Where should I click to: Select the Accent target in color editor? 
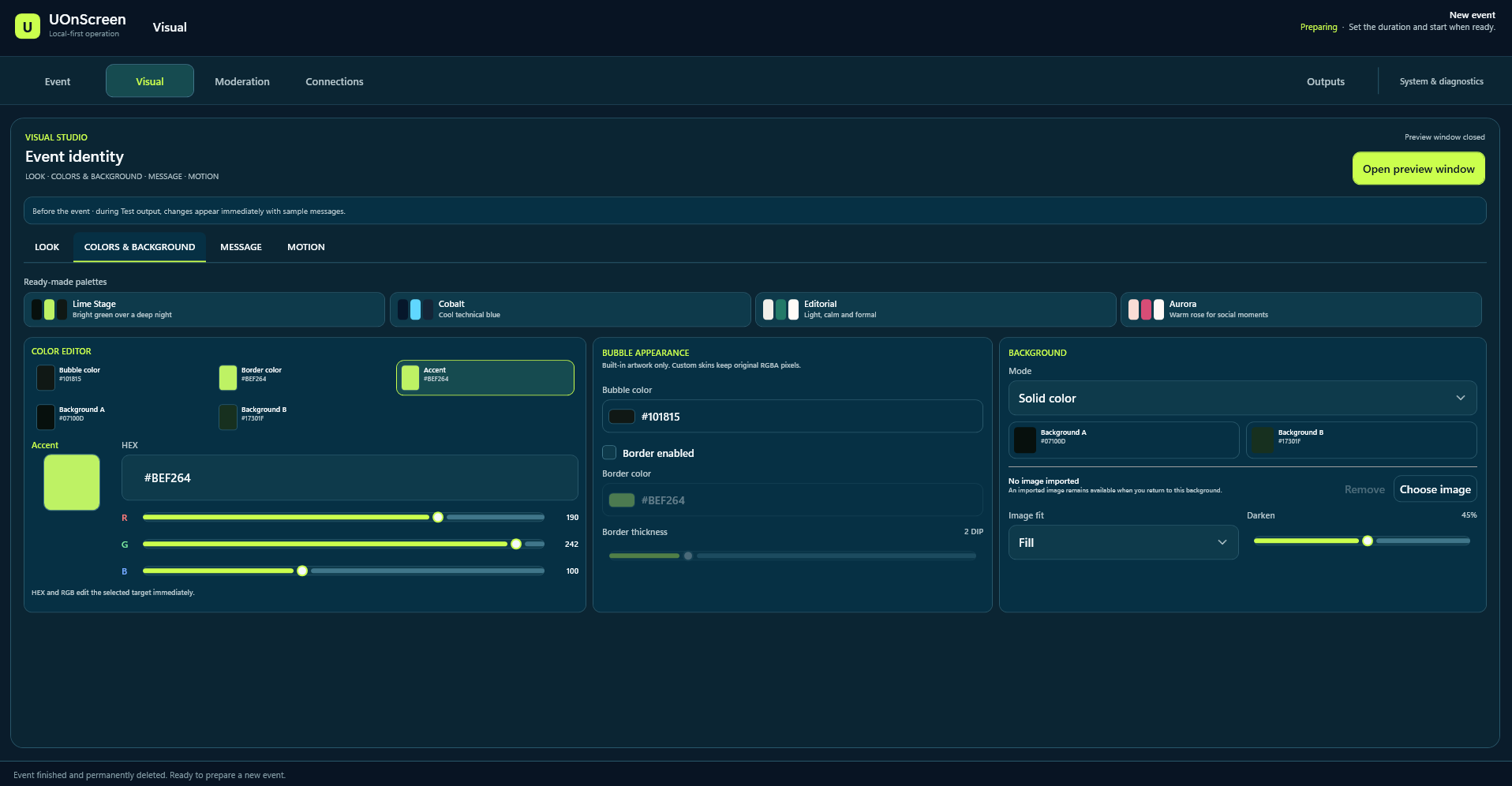[485, 377]
